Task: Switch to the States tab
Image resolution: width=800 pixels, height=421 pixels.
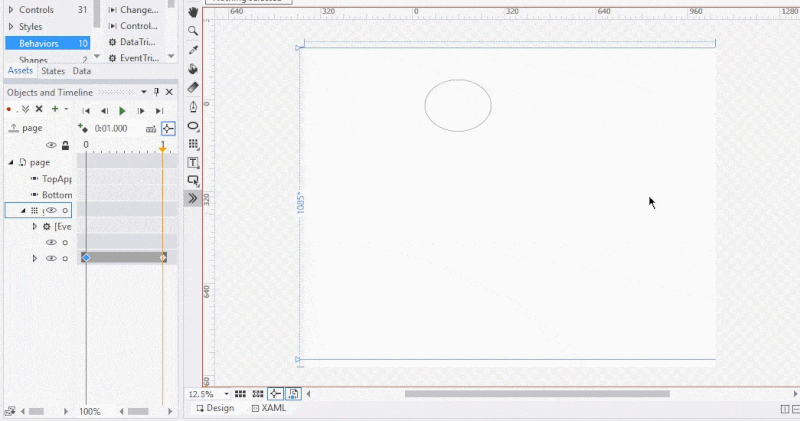Action: [x=53, y=71]
